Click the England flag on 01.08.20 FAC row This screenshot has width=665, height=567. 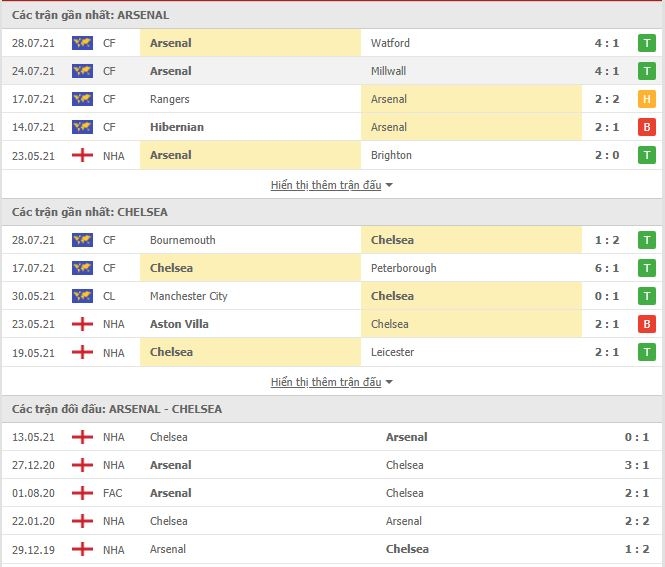[x=82, y=493]
